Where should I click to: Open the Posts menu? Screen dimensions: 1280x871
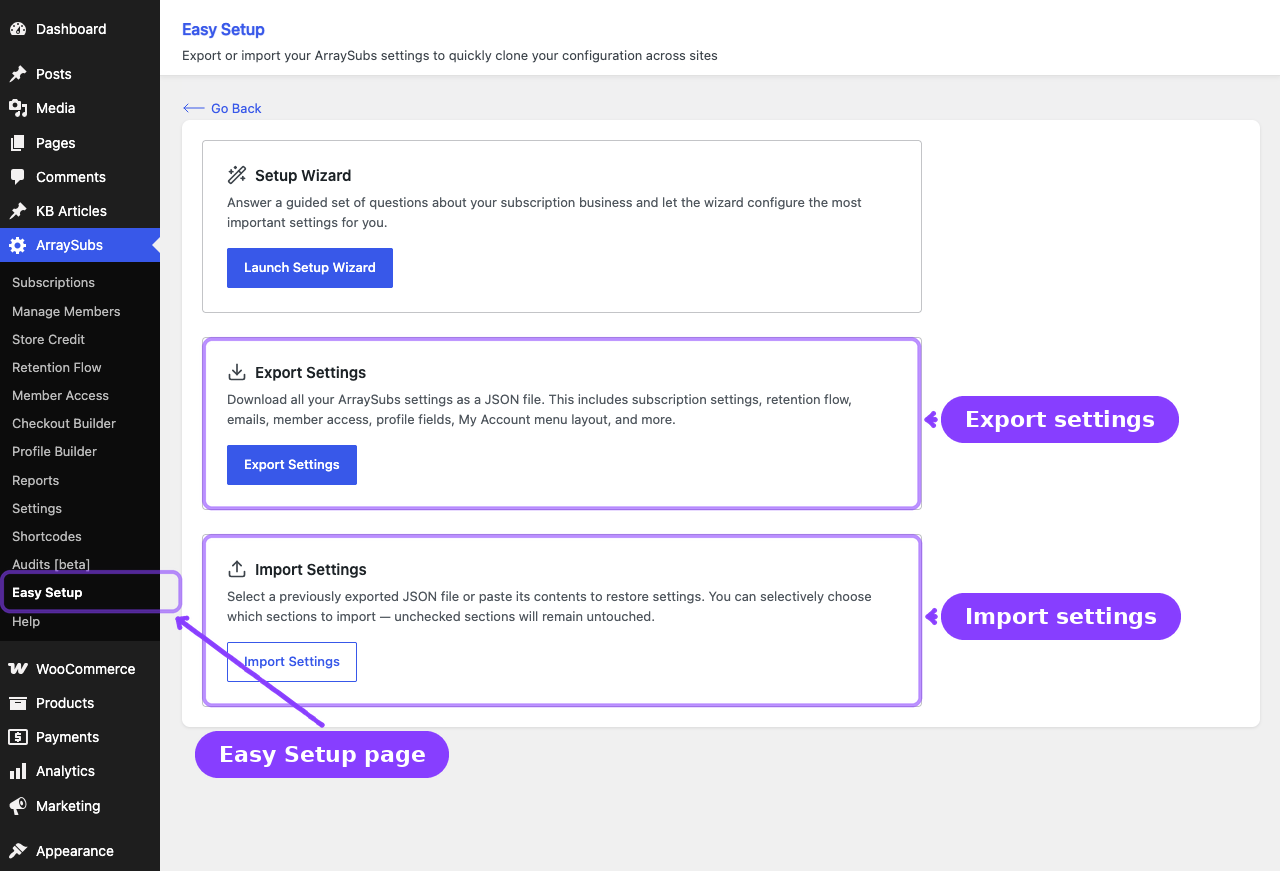point(80,74)
